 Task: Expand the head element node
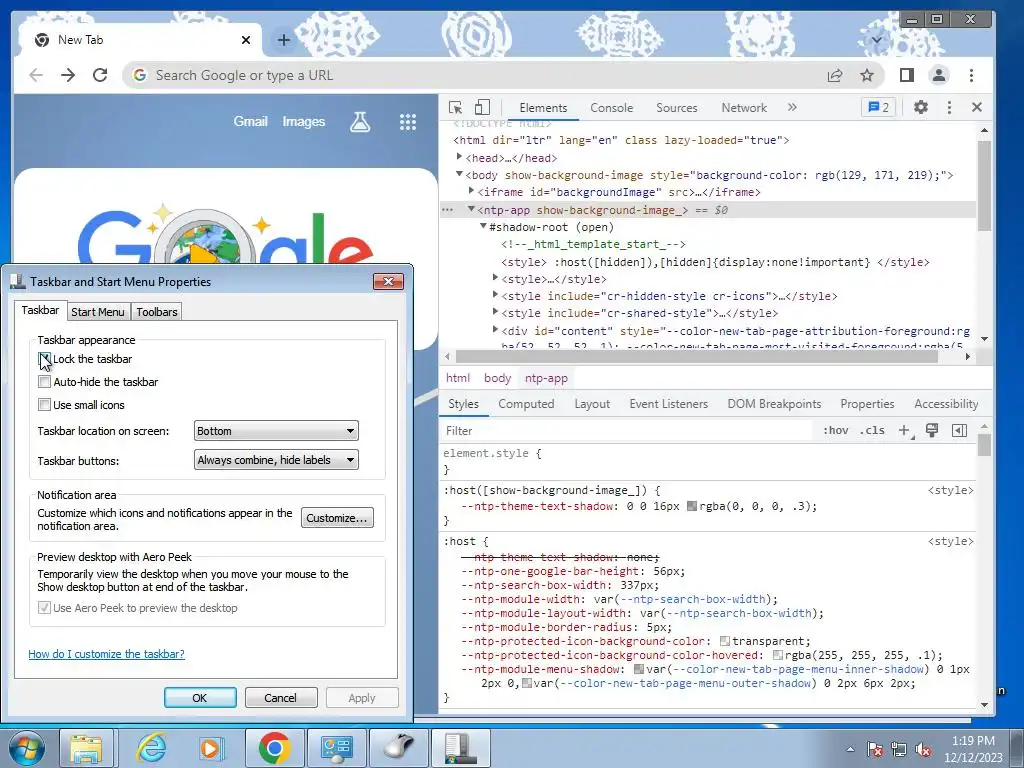click(x=459, y=157)
